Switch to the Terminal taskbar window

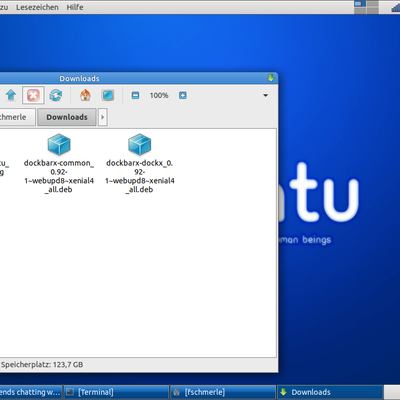click(116, 392)
